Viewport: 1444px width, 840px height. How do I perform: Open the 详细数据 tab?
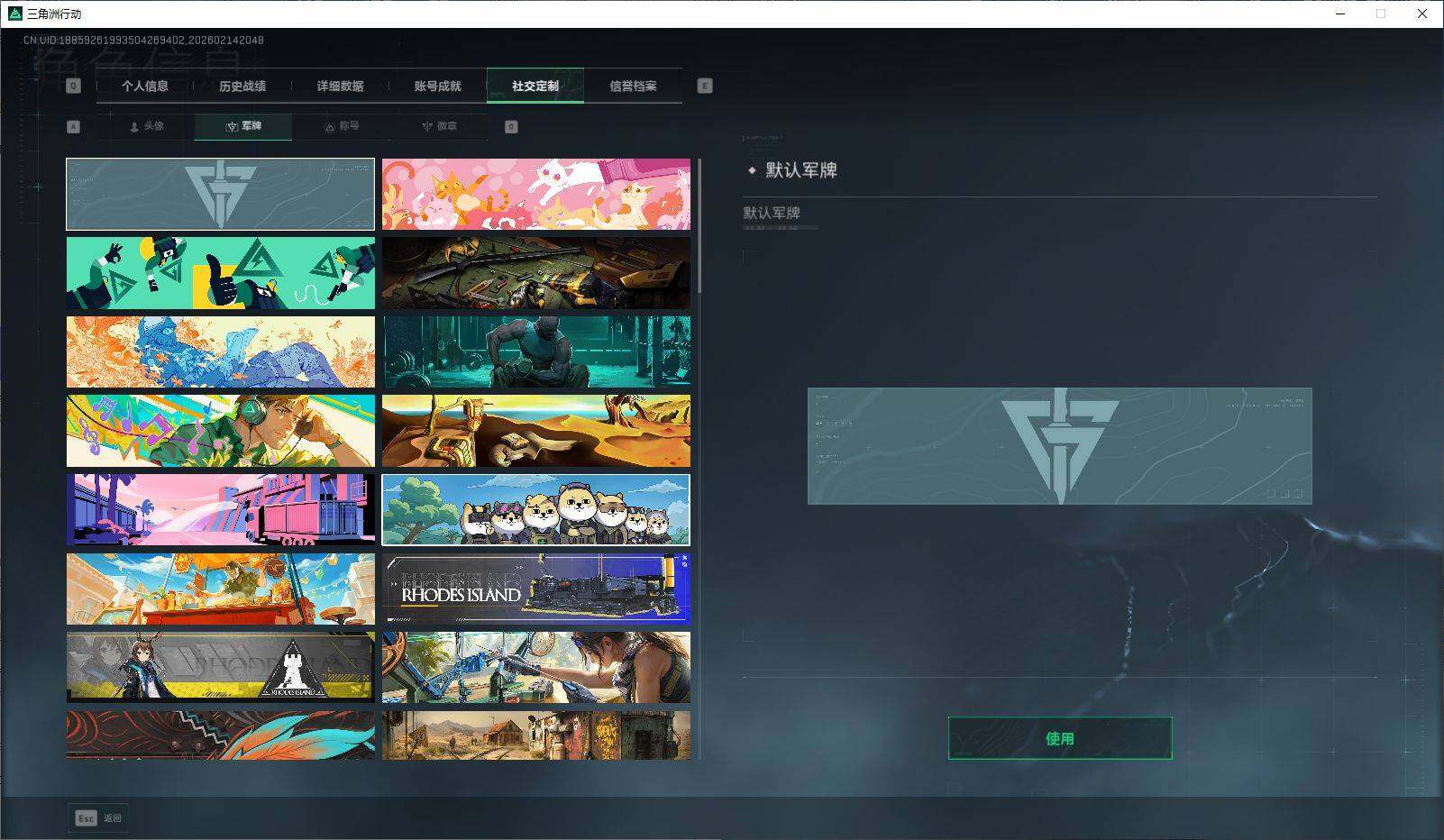tap(340, 87)
